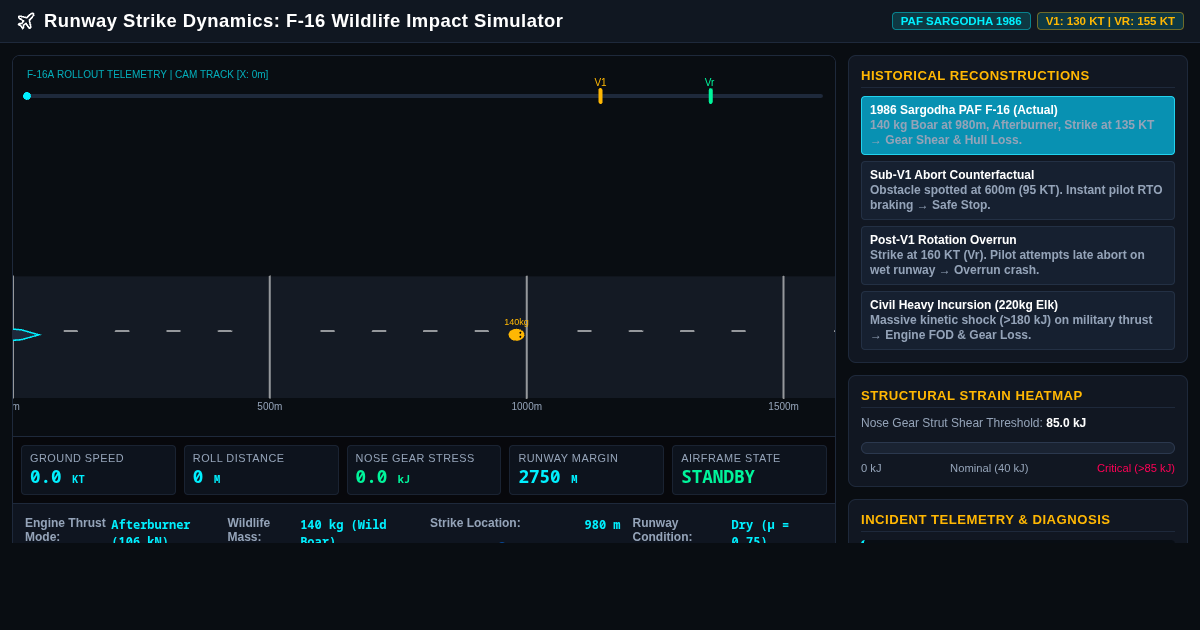This screenshot has width=1200, height=630.
Task: Click the Nominal (40 kJ) heatmap label
Action: [989, 468]
